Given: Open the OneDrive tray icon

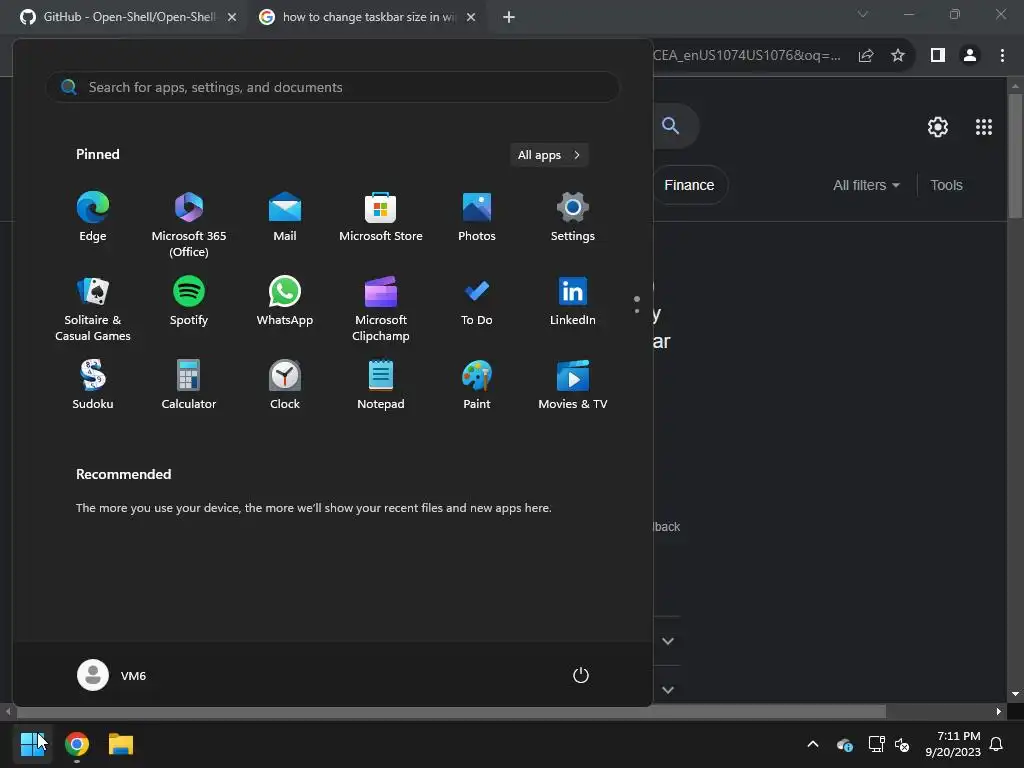Looking at the screenshot, I should click(x=844, y=744).
